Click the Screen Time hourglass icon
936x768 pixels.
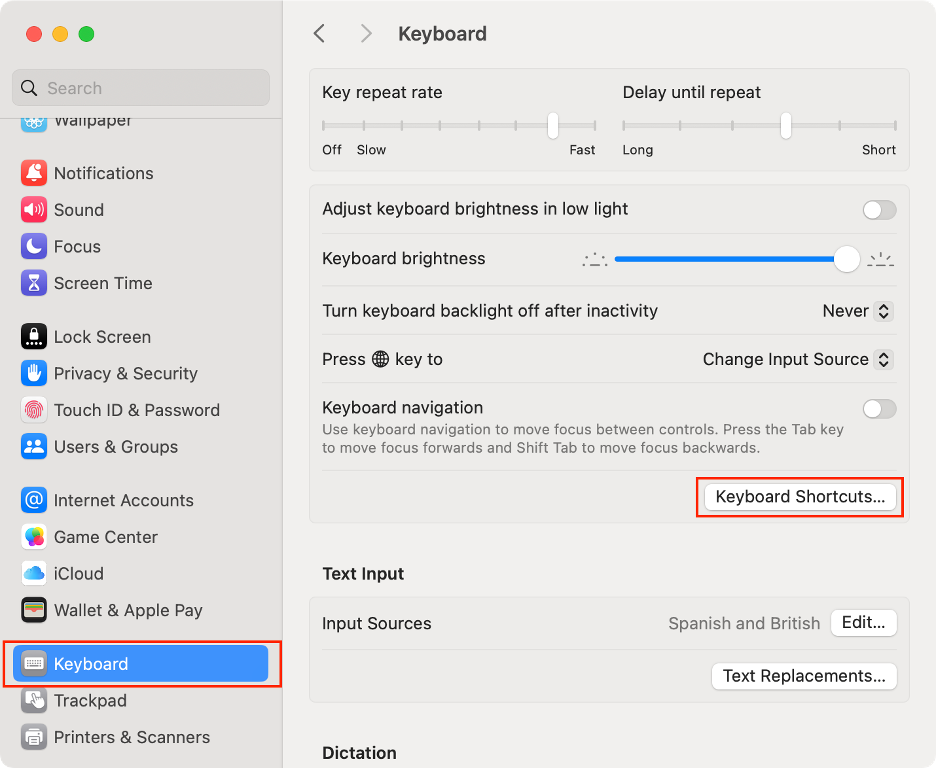tap(31, 283)
